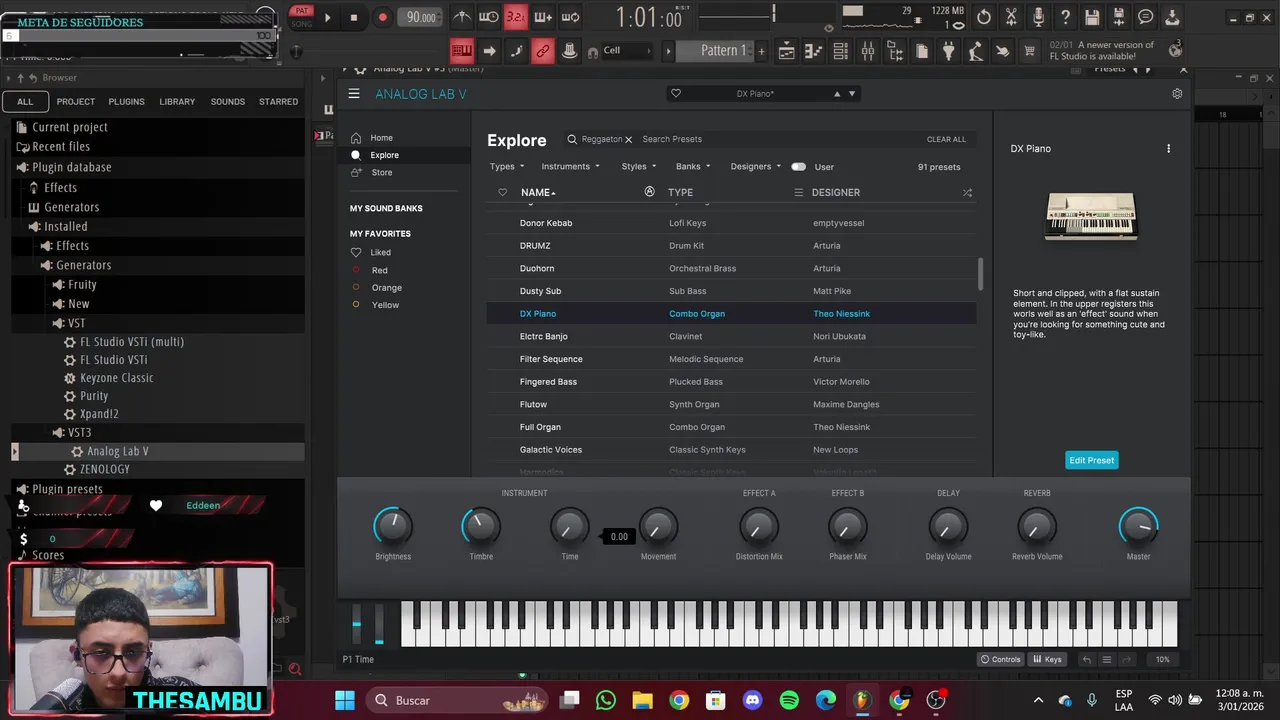
Task: Select next preset with down arrow
Action: tap(852, 94)
